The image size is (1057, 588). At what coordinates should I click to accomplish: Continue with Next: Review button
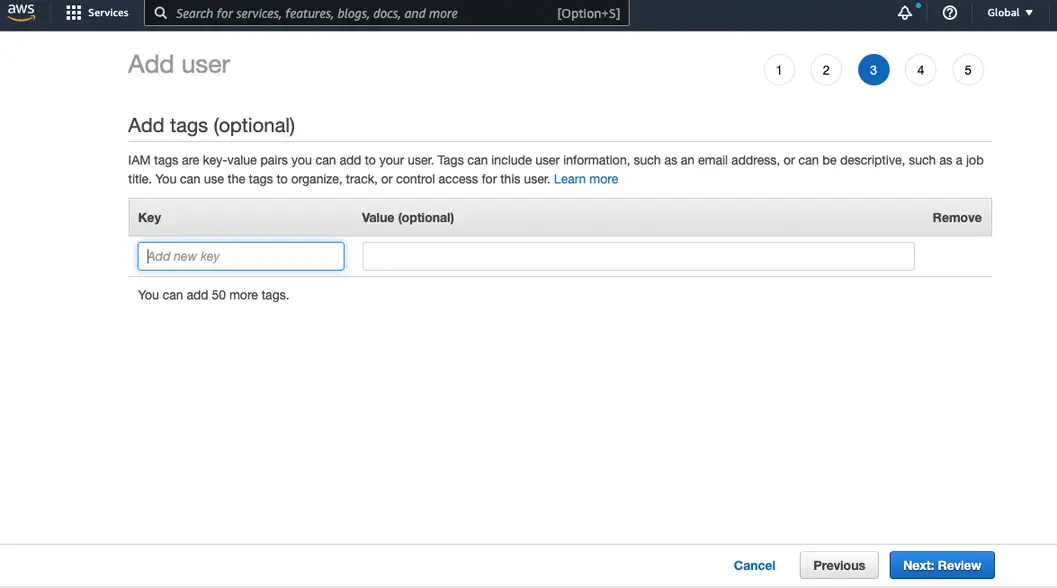coord(941,565)
